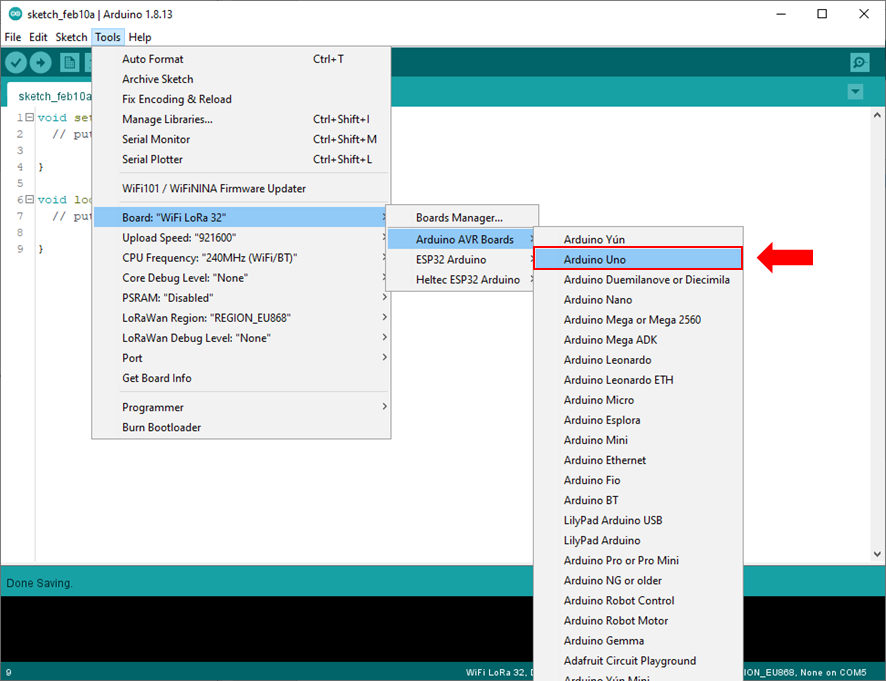Screen dimensions: 886x681
Task: Click the Arduino logo in title bar
Action: [x=15, y=14]
